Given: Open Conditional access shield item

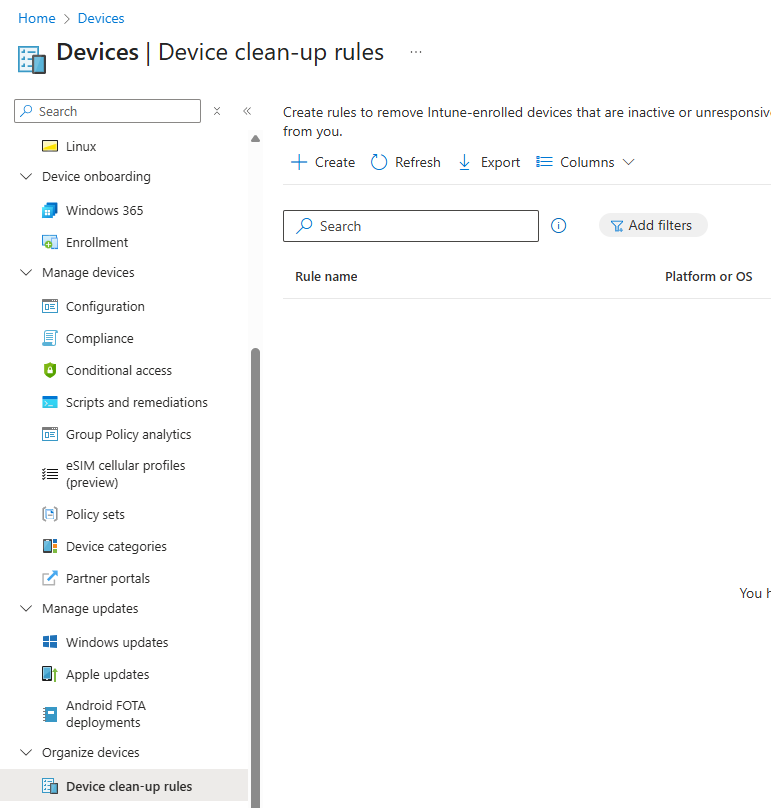Looking at the screenshot, I should pos(119,371).
